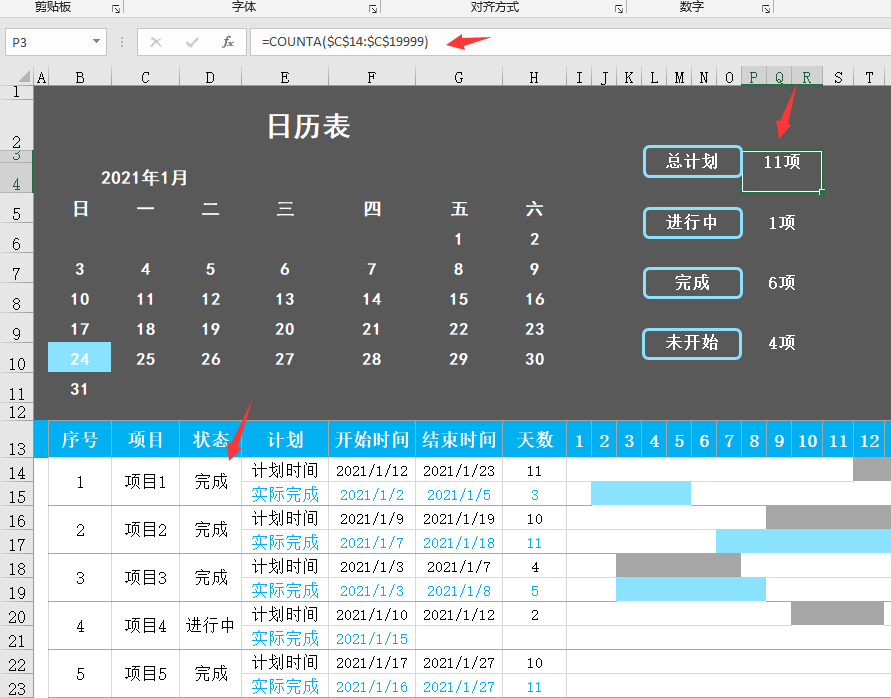Click the formula bar COUNTA formula
Image resolution: width=891 pixels, height=698 pixels.
[345, 41]
